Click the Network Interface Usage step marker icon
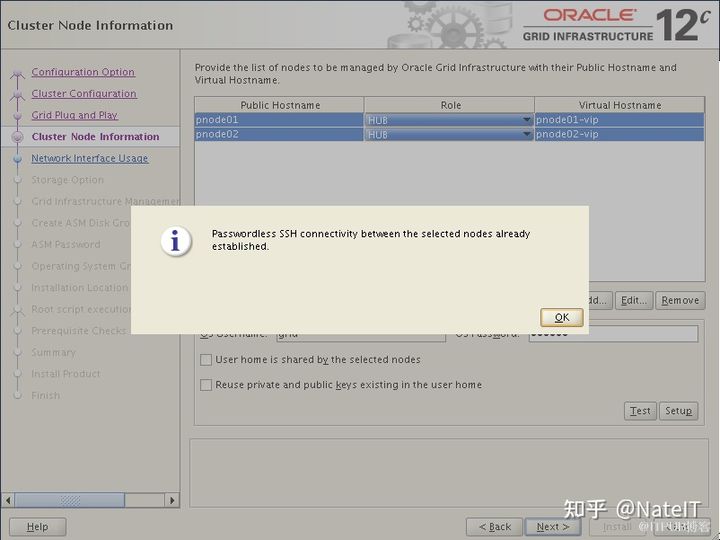 (17, 159)
